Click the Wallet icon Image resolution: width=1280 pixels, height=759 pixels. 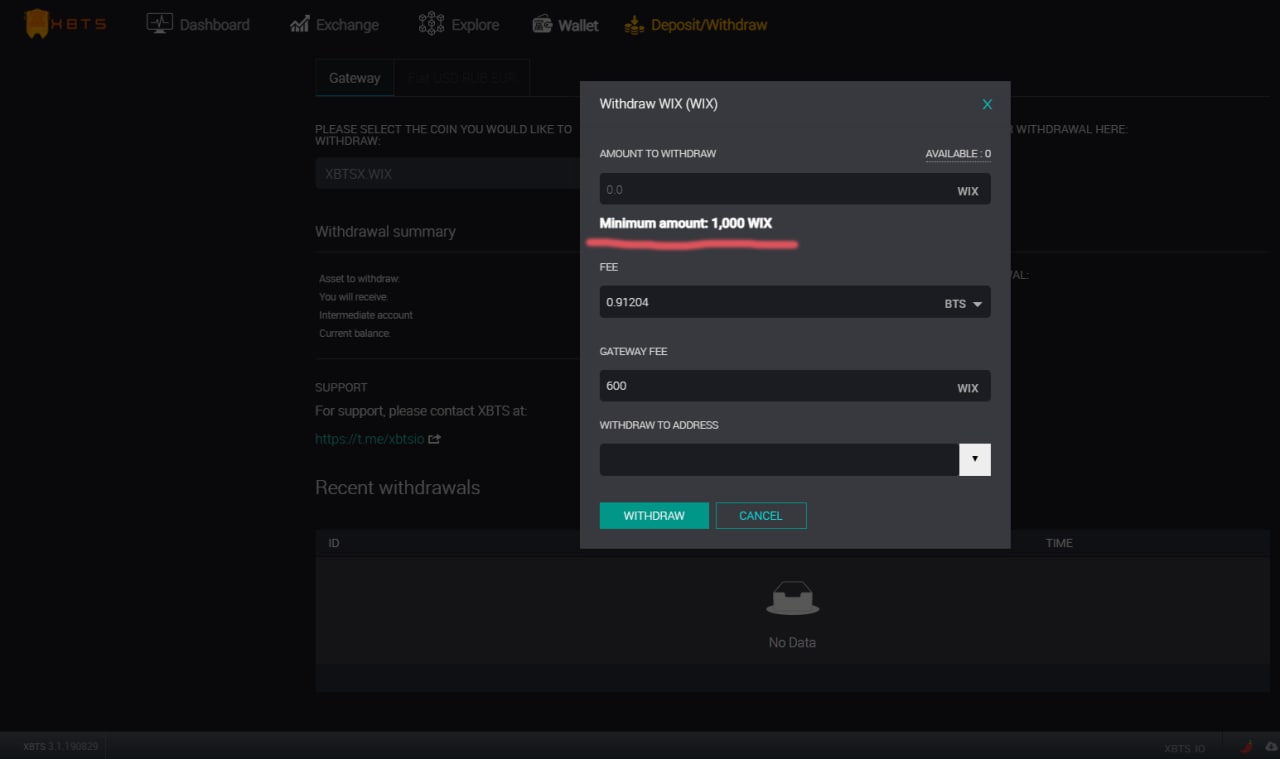pyautogui.click(x=542, y=24)
